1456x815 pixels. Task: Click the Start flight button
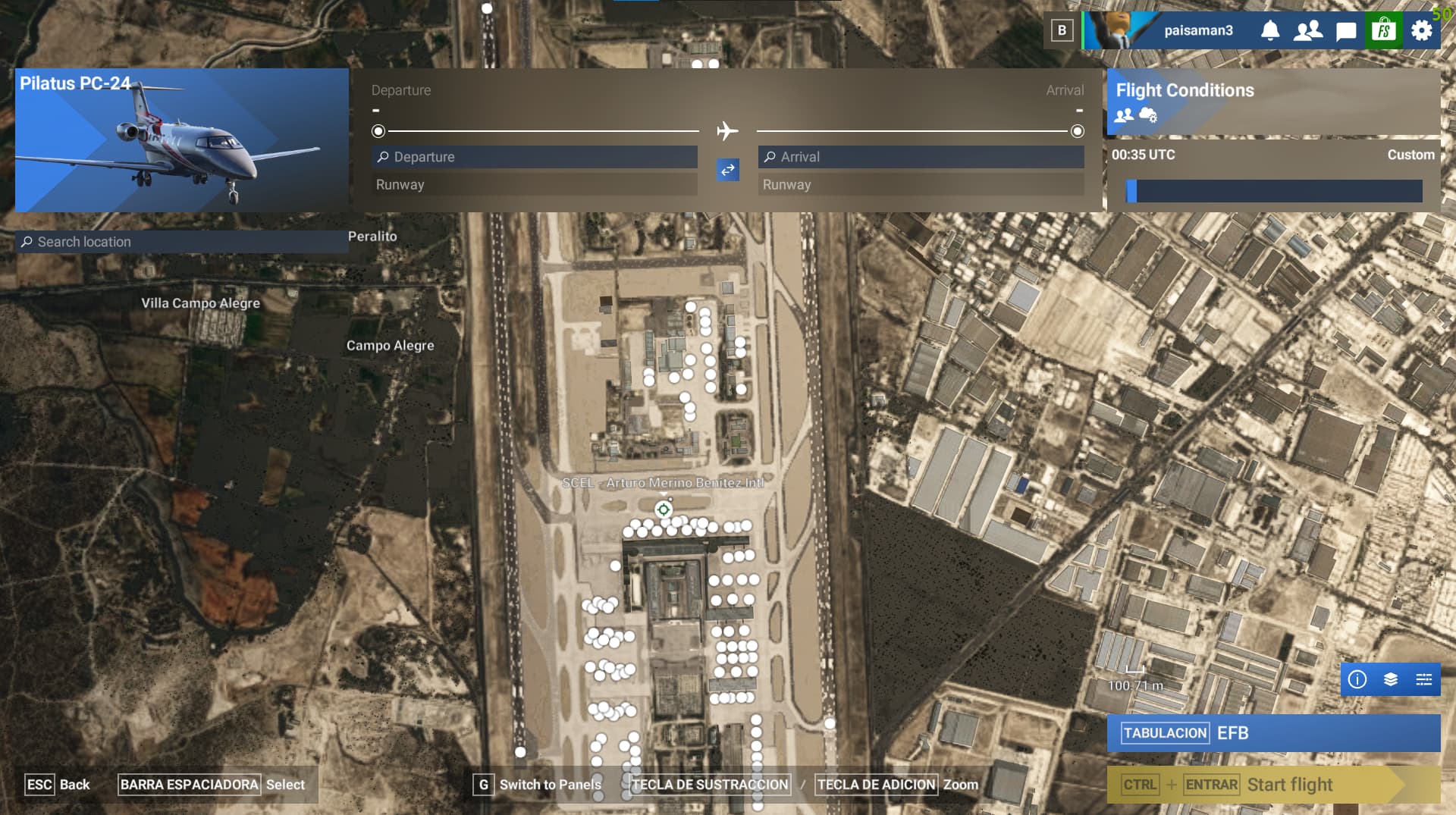tap(1274, 785)
